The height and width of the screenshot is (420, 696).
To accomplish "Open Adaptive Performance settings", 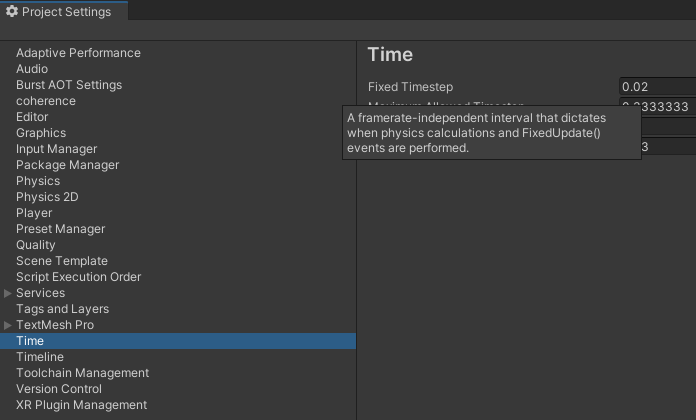I will click(78, 53).
